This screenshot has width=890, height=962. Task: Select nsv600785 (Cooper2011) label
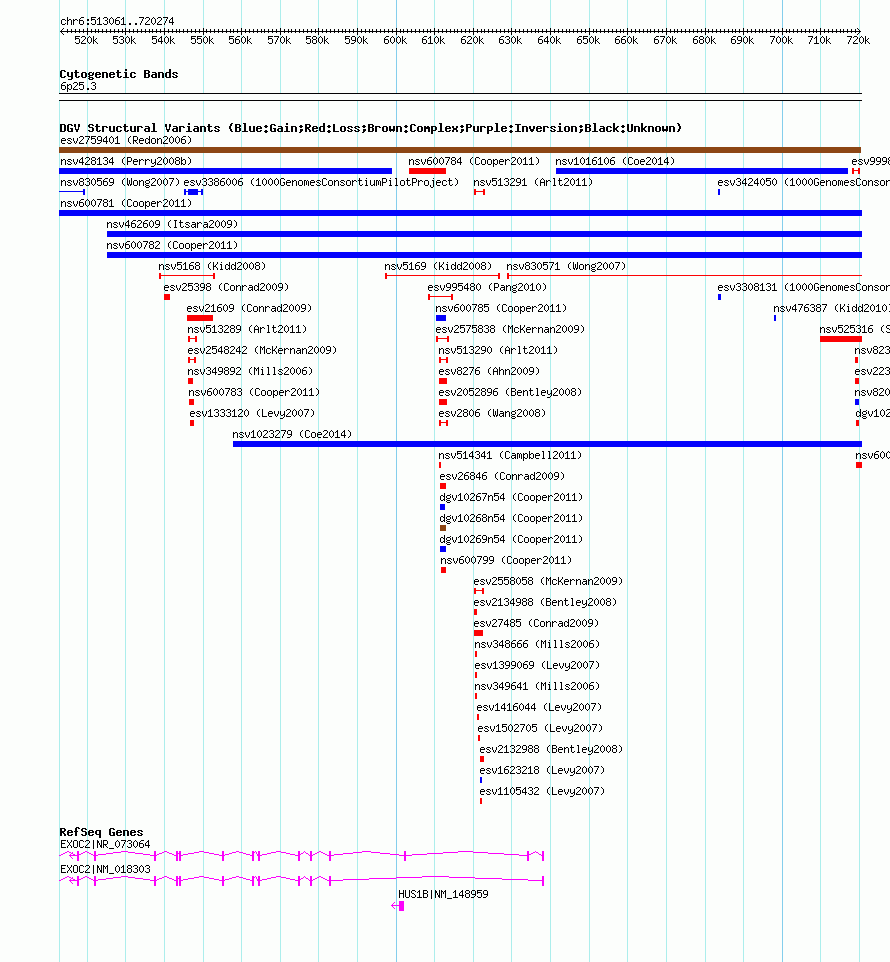tap(501, 308)
